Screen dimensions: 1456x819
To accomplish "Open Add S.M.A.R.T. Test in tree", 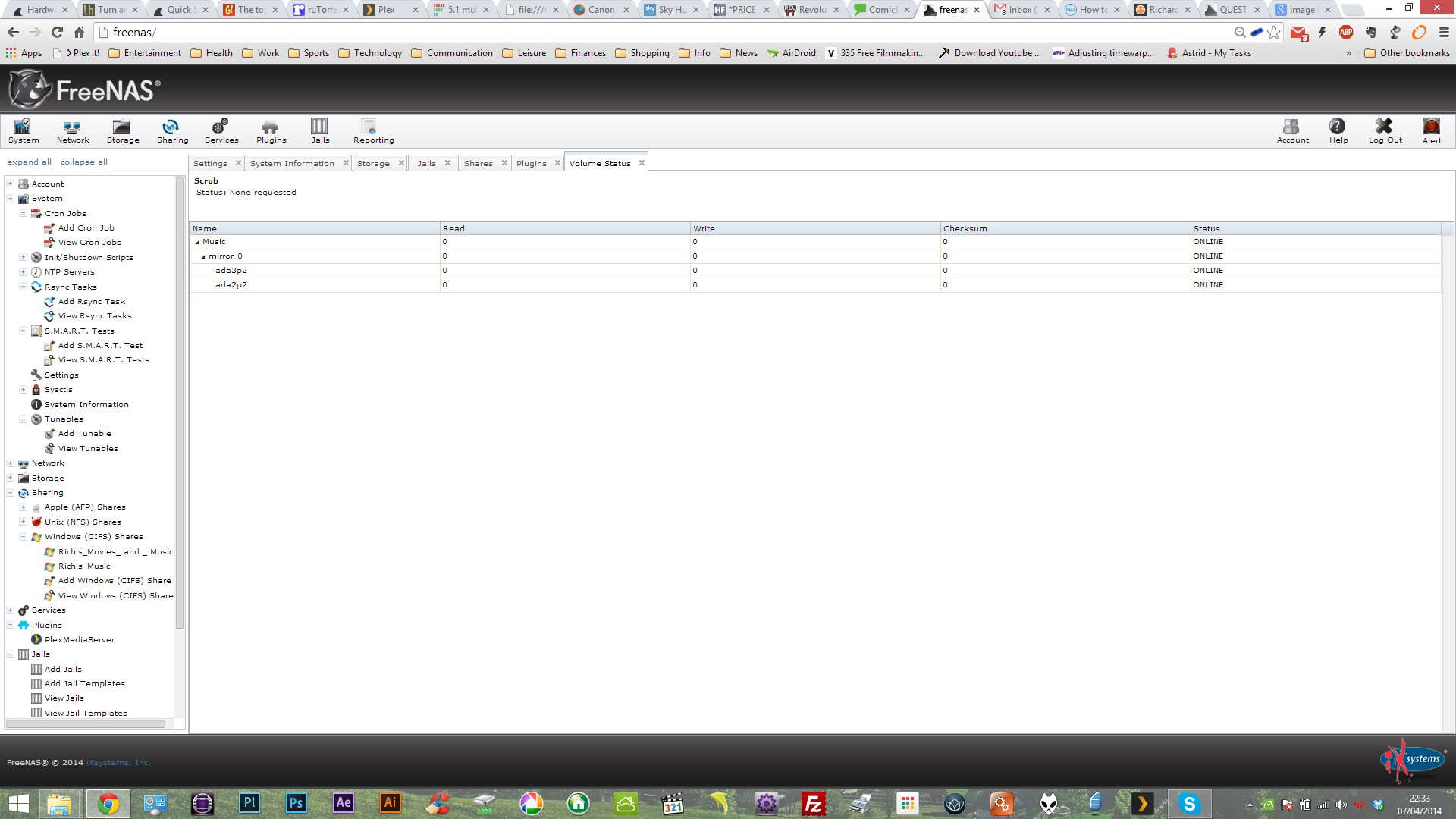I will click(100, 345).
